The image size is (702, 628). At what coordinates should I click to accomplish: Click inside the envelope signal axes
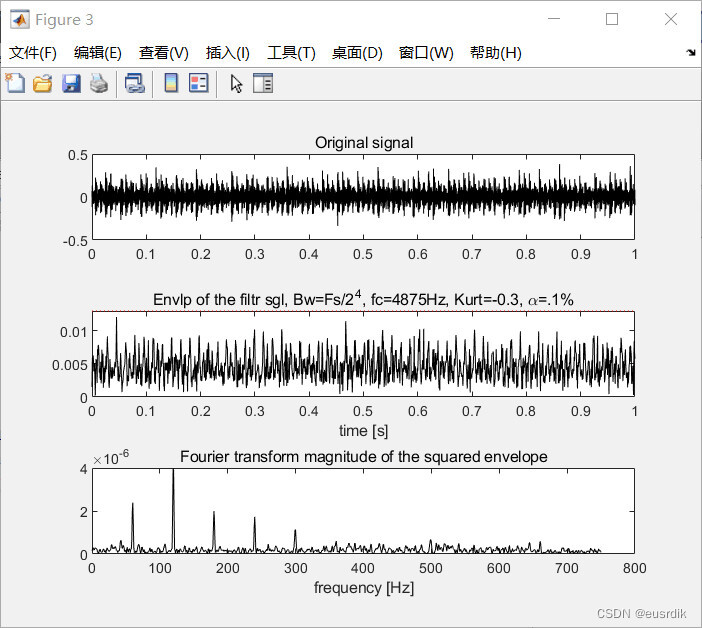[x=363, y=354]
